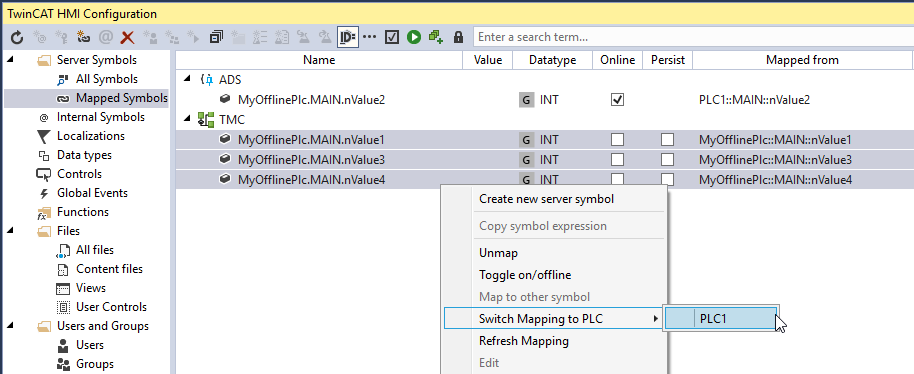Click the star-with-play-arrow toolbar icon

tap(194, 37)
